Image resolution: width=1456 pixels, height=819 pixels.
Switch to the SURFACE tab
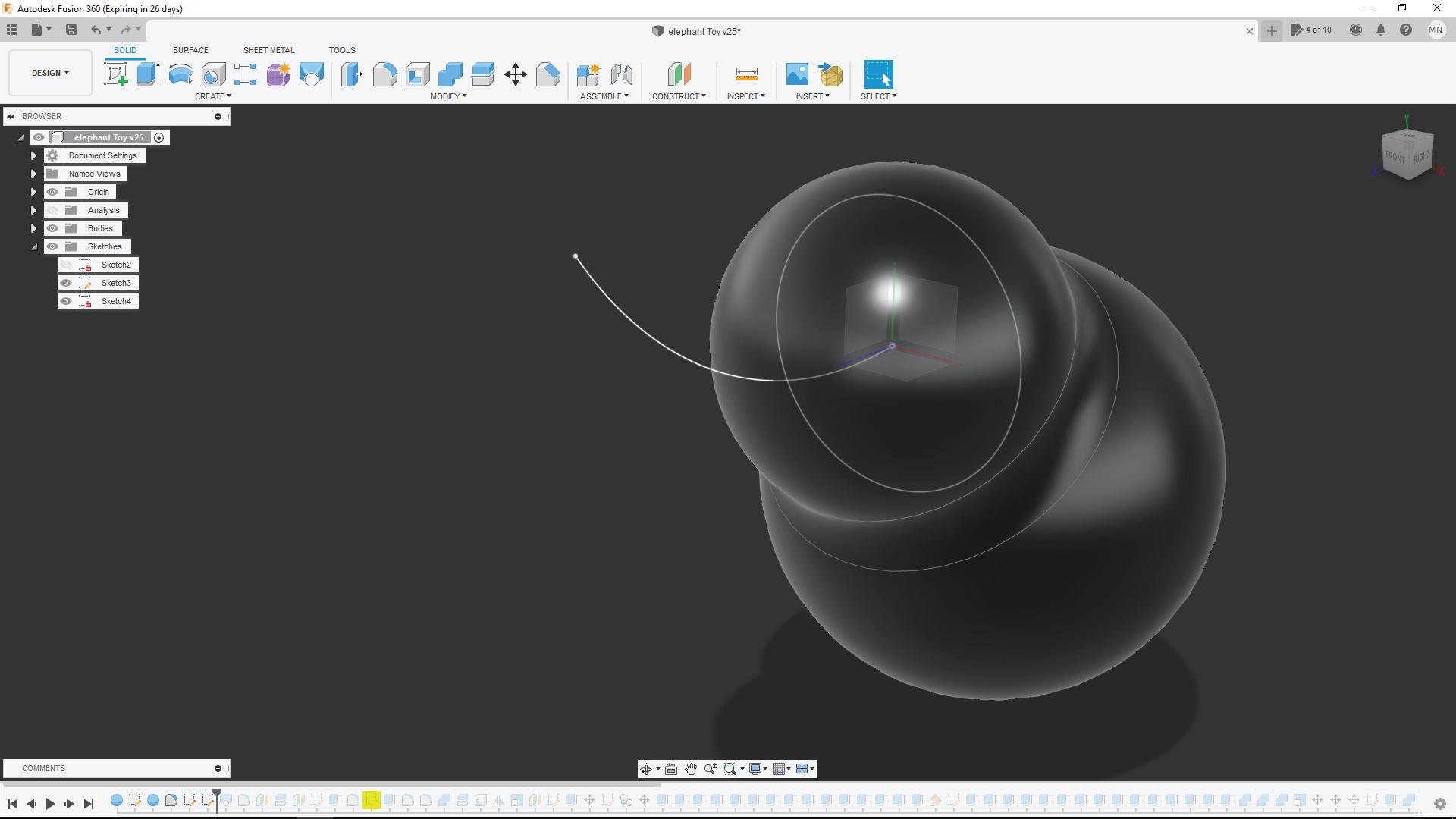click(x=190, y=50)
